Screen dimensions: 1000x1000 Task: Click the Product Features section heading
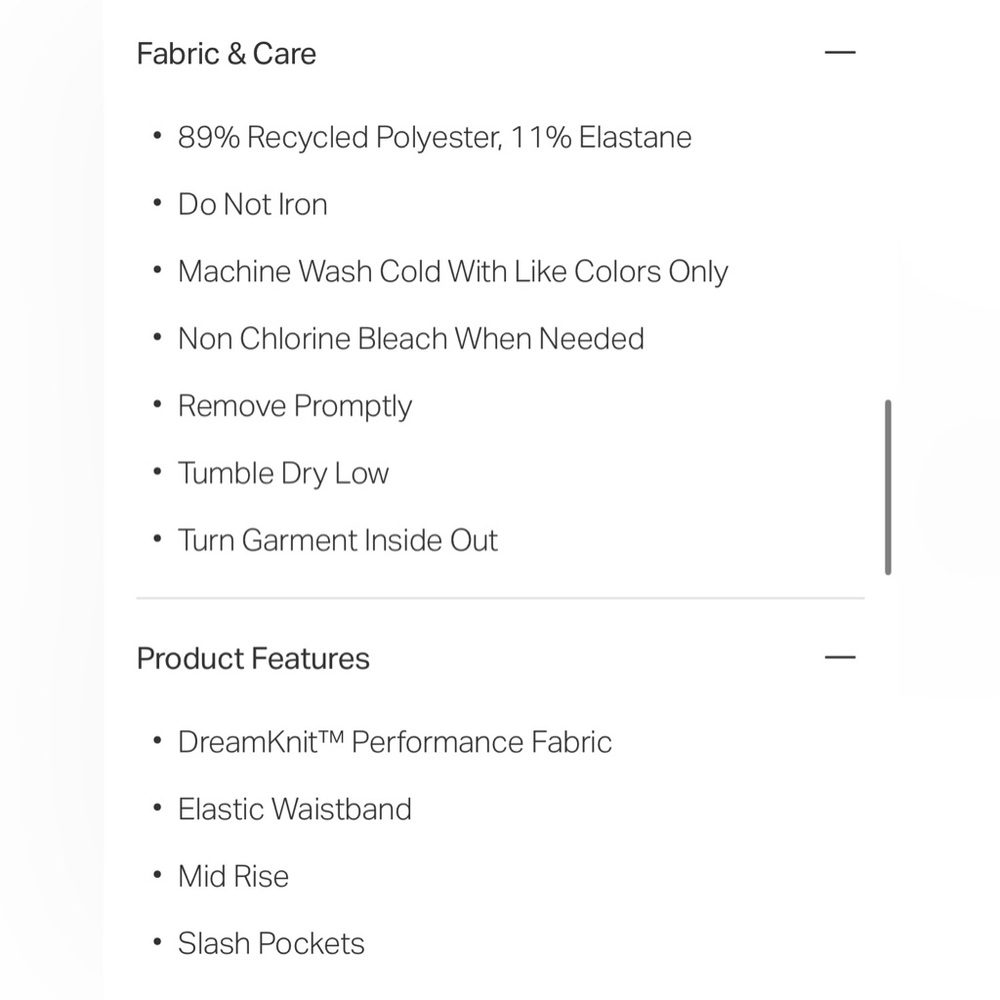click(253, 658)
